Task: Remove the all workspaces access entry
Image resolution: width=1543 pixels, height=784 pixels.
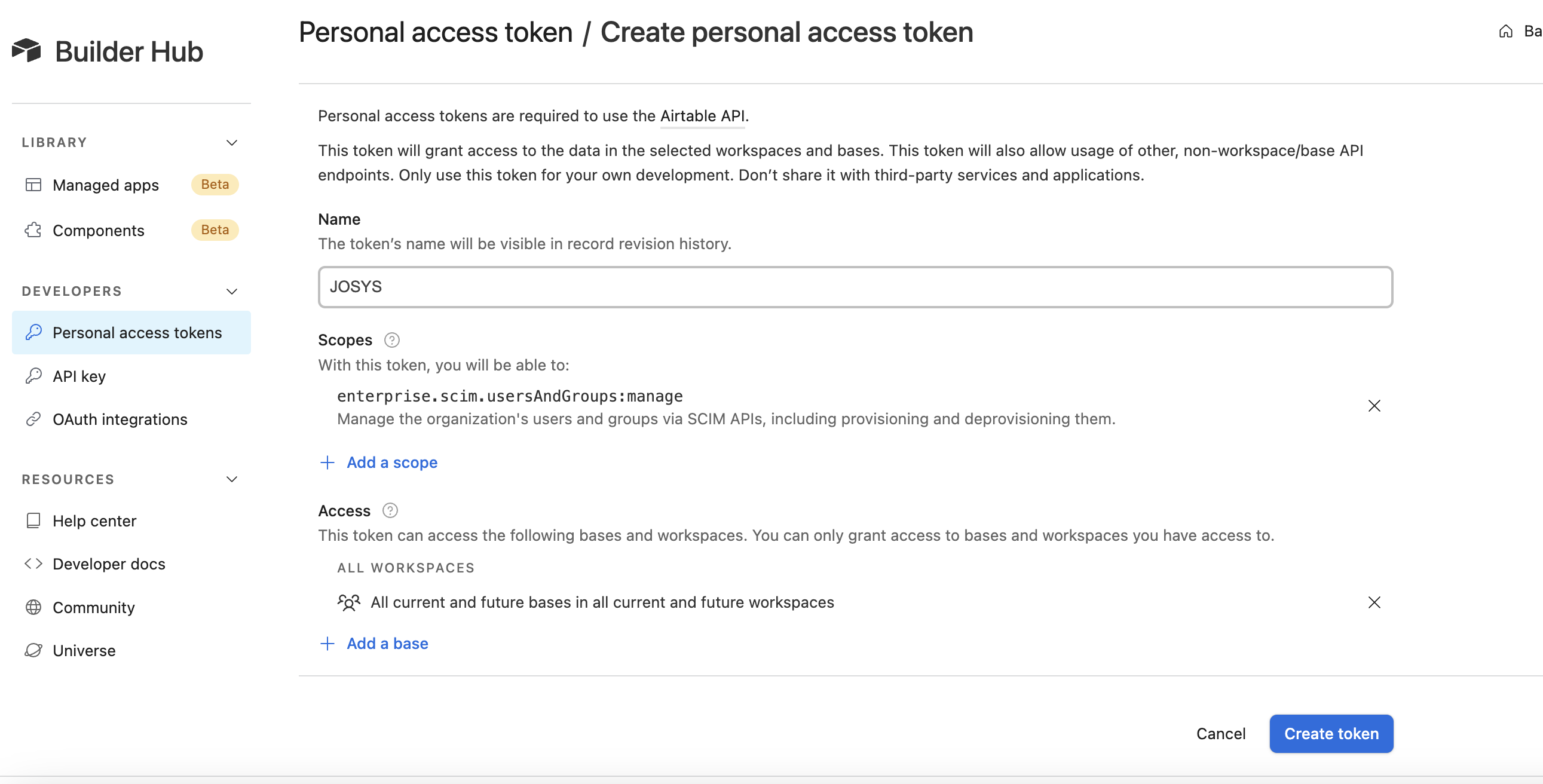Action: (1374, 602)
